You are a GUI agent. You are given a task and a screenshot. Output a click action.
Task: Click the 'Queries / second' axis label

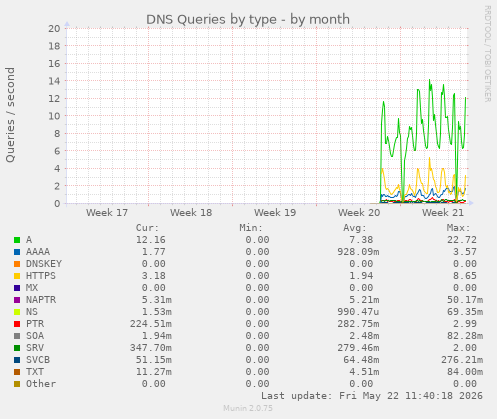[x=10, y=115]
